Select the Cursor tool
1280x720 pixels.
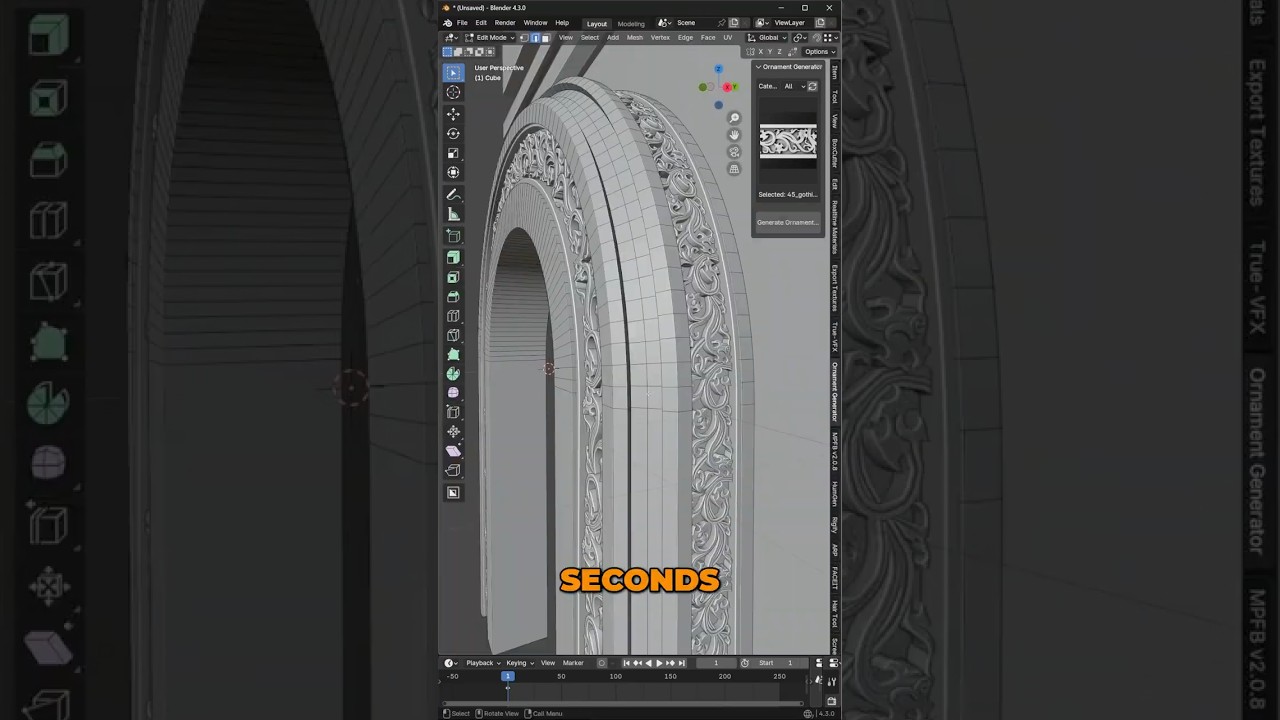pyautogui.click(x=453, y=92)
